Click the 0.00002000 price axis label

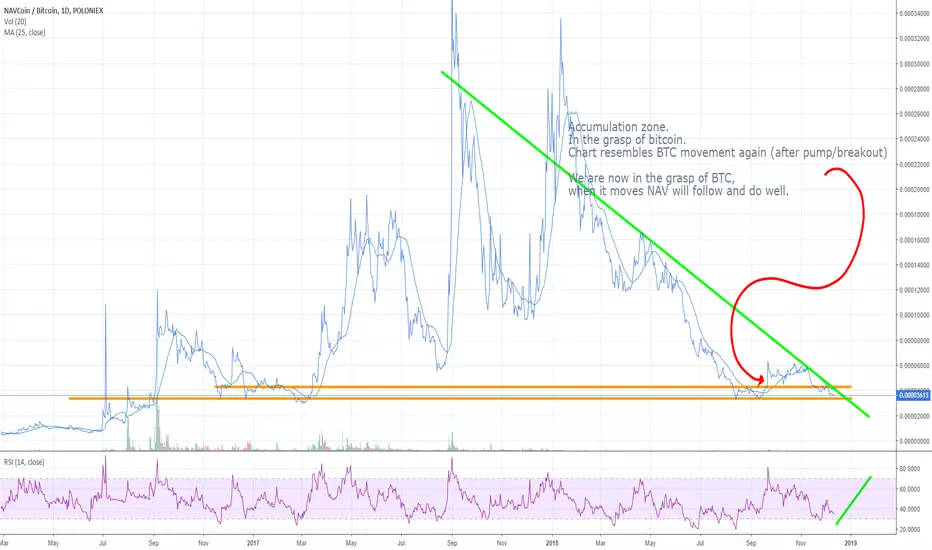tap(914, 416)
